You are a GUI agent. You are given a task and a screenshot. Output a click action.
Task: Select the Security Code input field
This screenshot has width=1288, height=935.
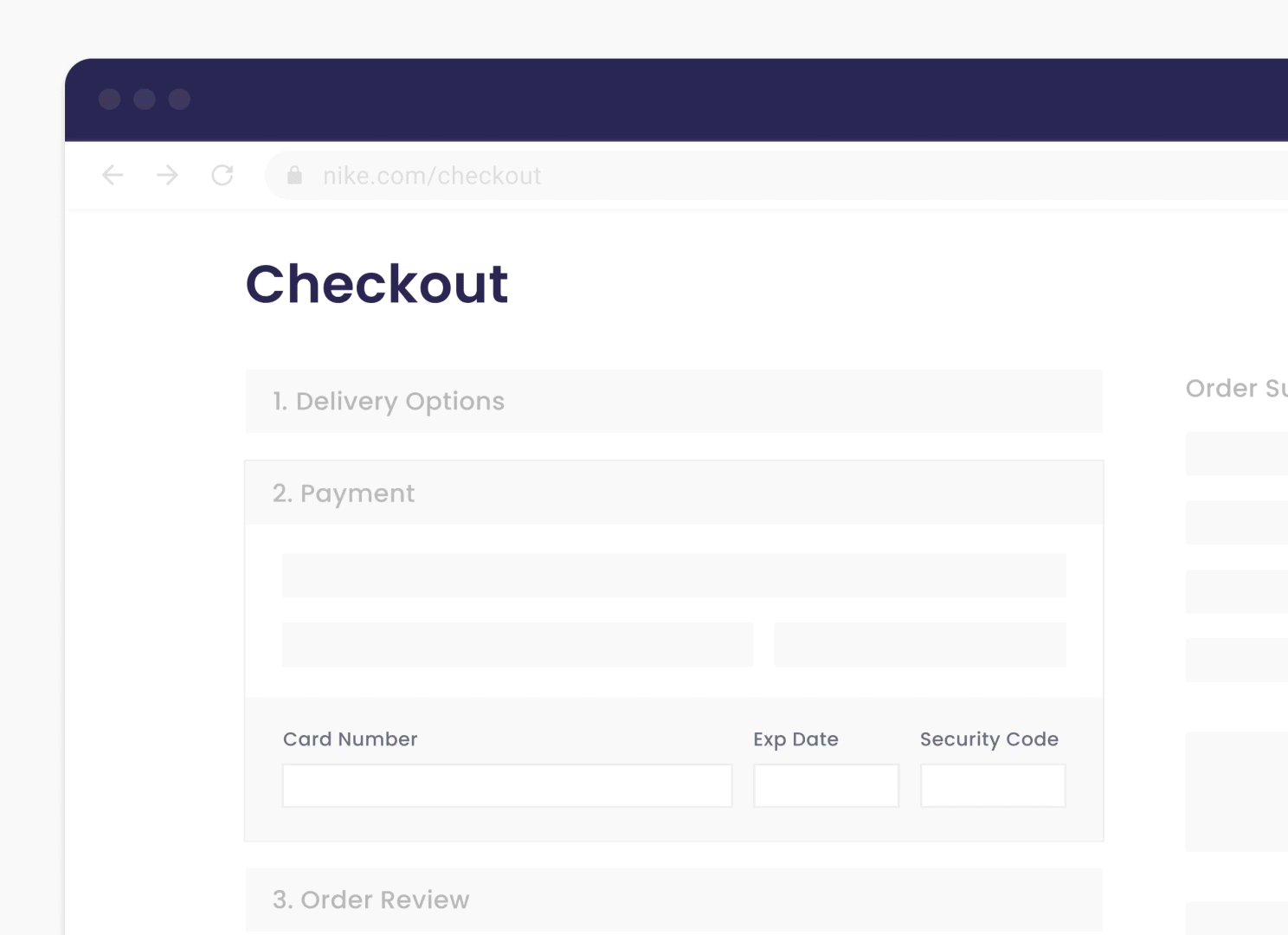(993, 786)
